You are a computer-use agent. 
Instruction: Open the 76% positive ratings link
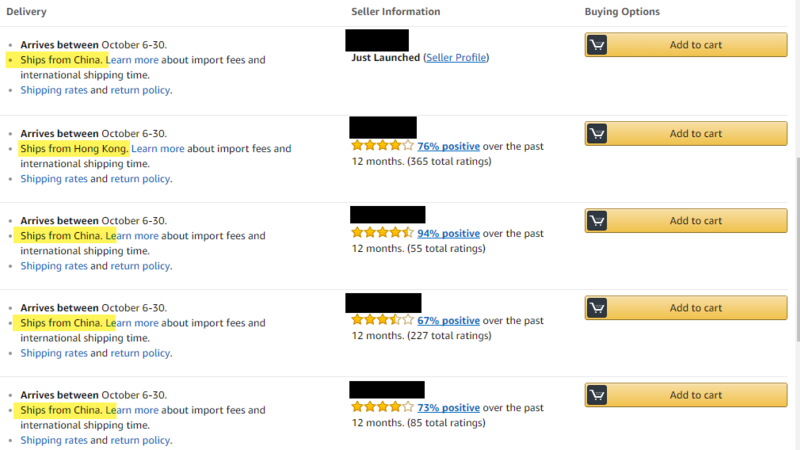449,146
